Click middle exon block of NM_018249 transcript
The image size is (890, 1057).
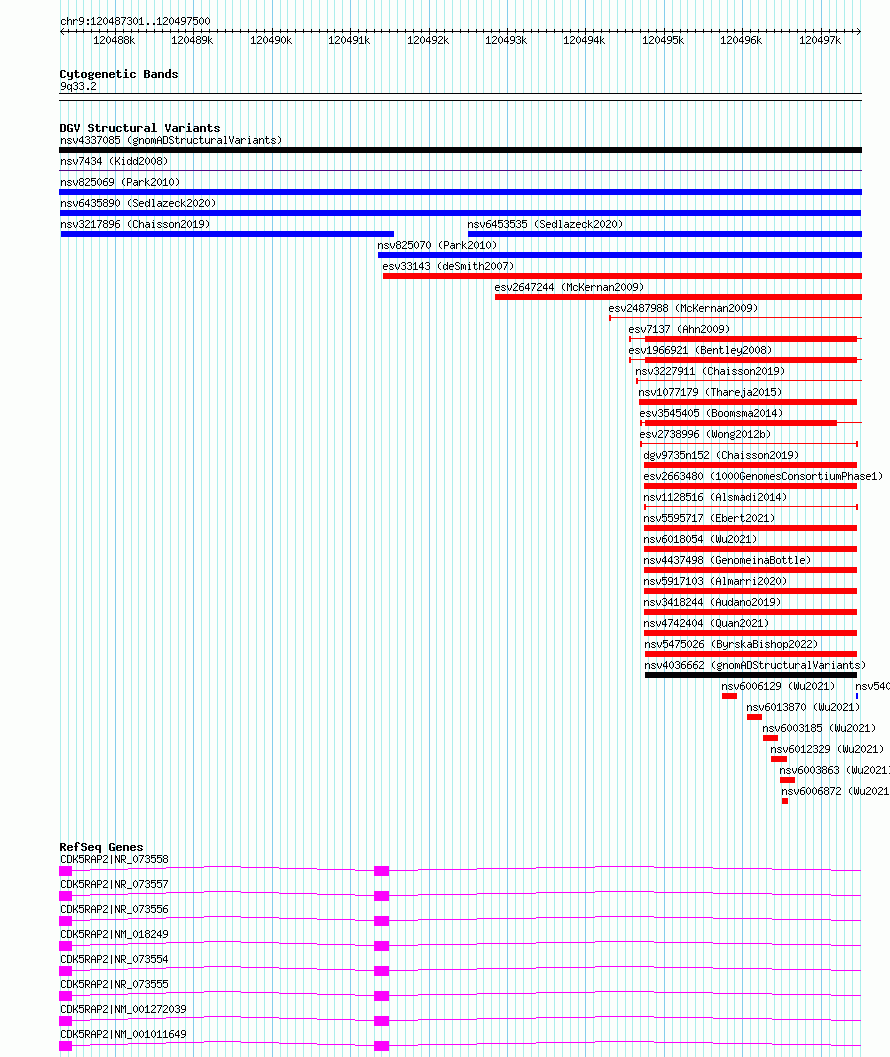pos(382,946)
